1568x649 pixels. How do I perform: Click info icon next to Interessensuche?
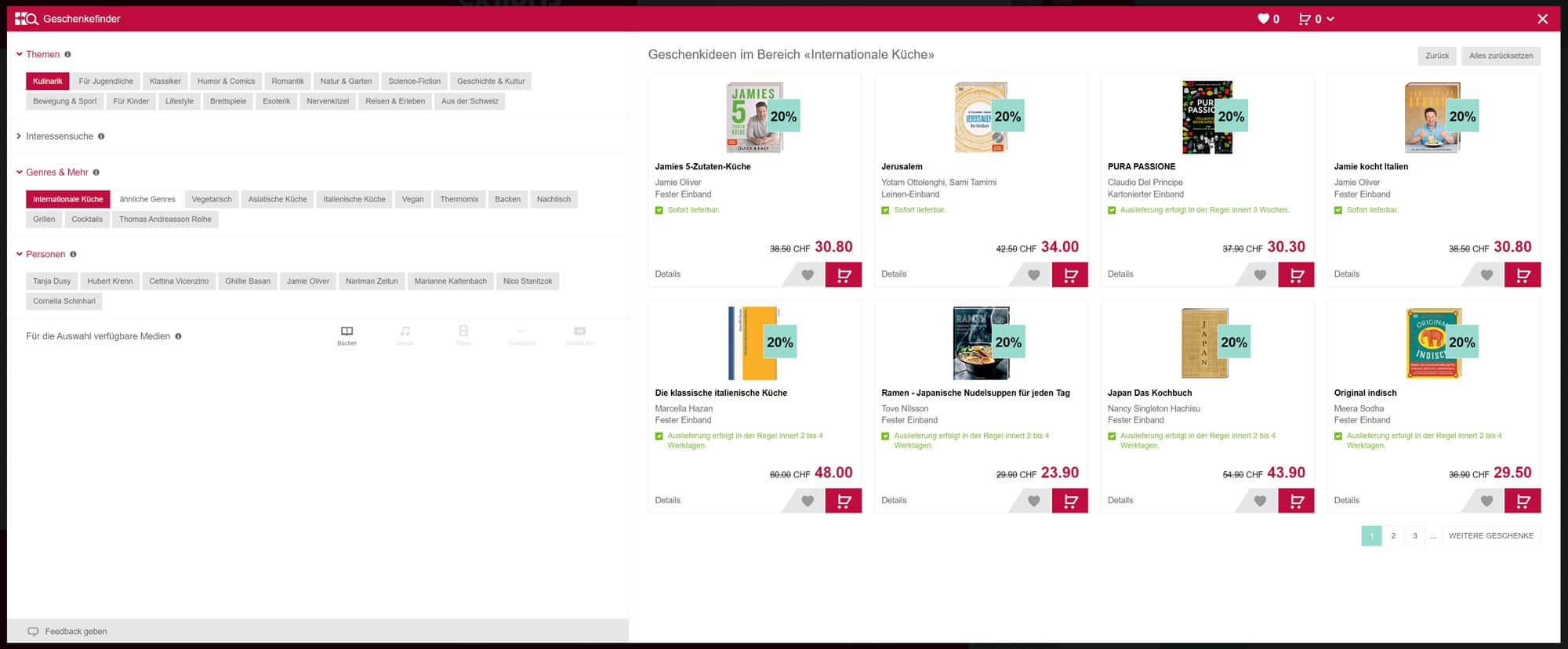tap(101, 136)
